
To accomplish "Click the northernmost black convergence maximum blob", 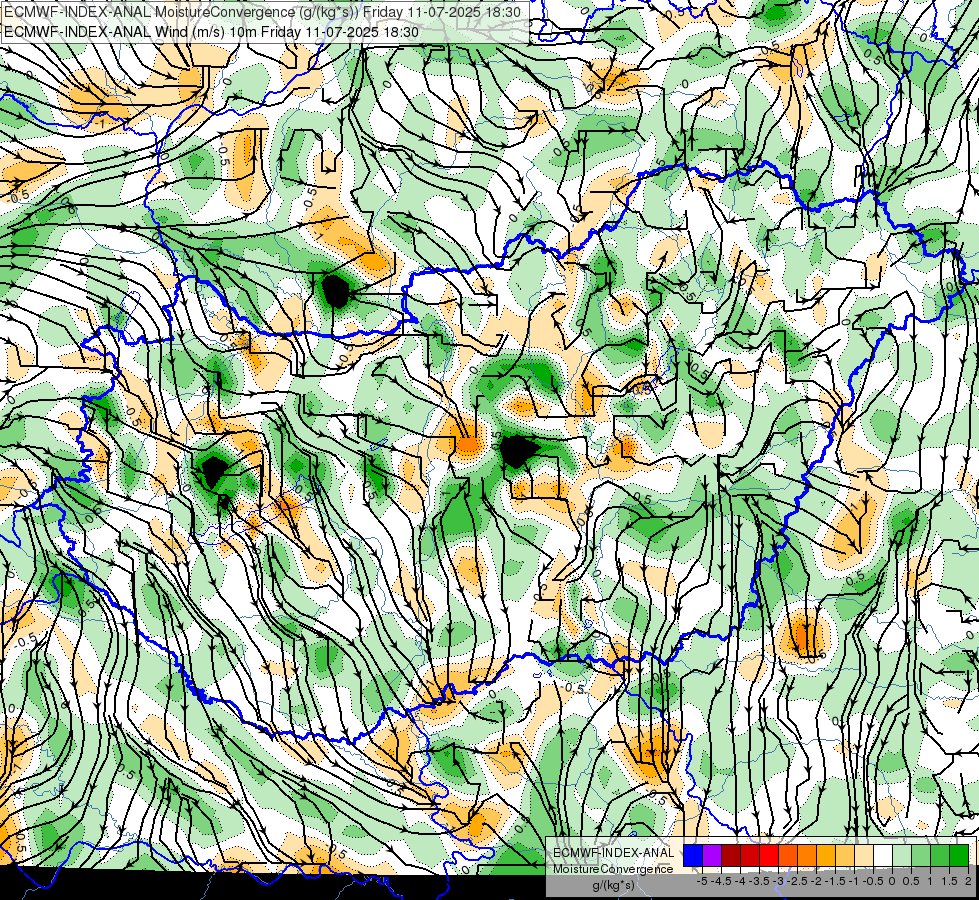I will [x=335, y=291].
